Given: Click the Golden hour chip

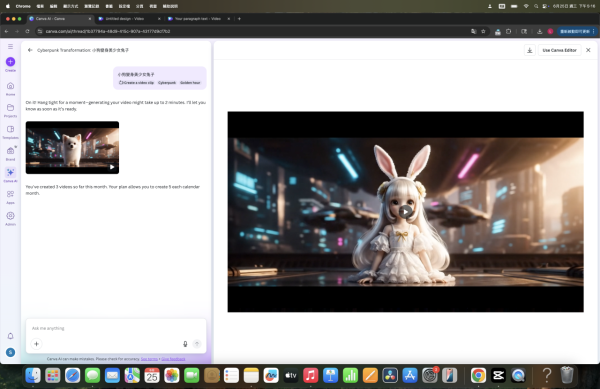Looking at the screenshot, I should [190, 83].
